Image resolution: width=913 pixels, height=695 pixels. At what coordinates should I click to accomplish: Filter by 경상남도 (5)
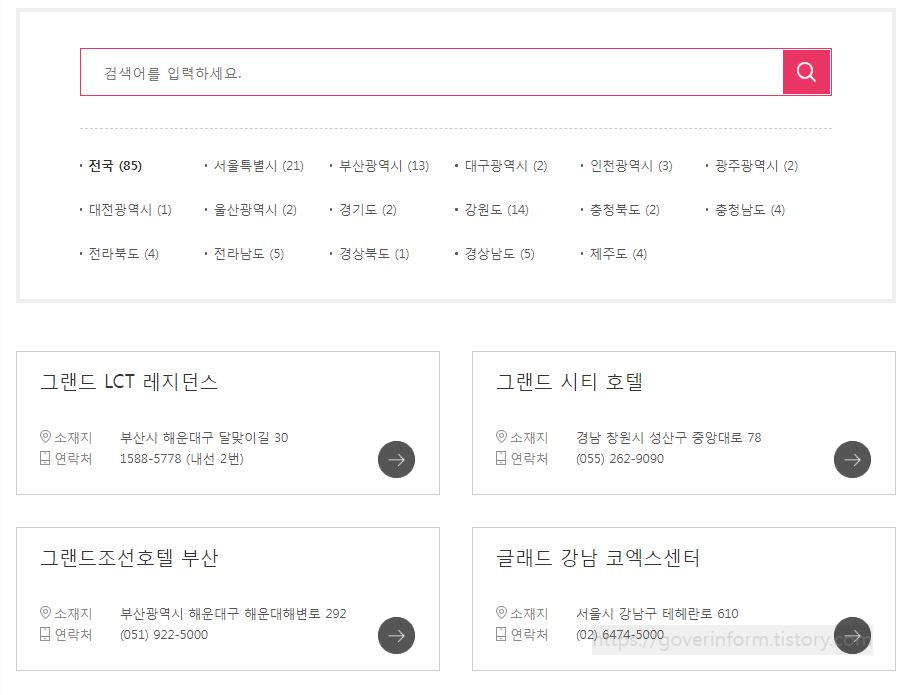pos(499,254)
